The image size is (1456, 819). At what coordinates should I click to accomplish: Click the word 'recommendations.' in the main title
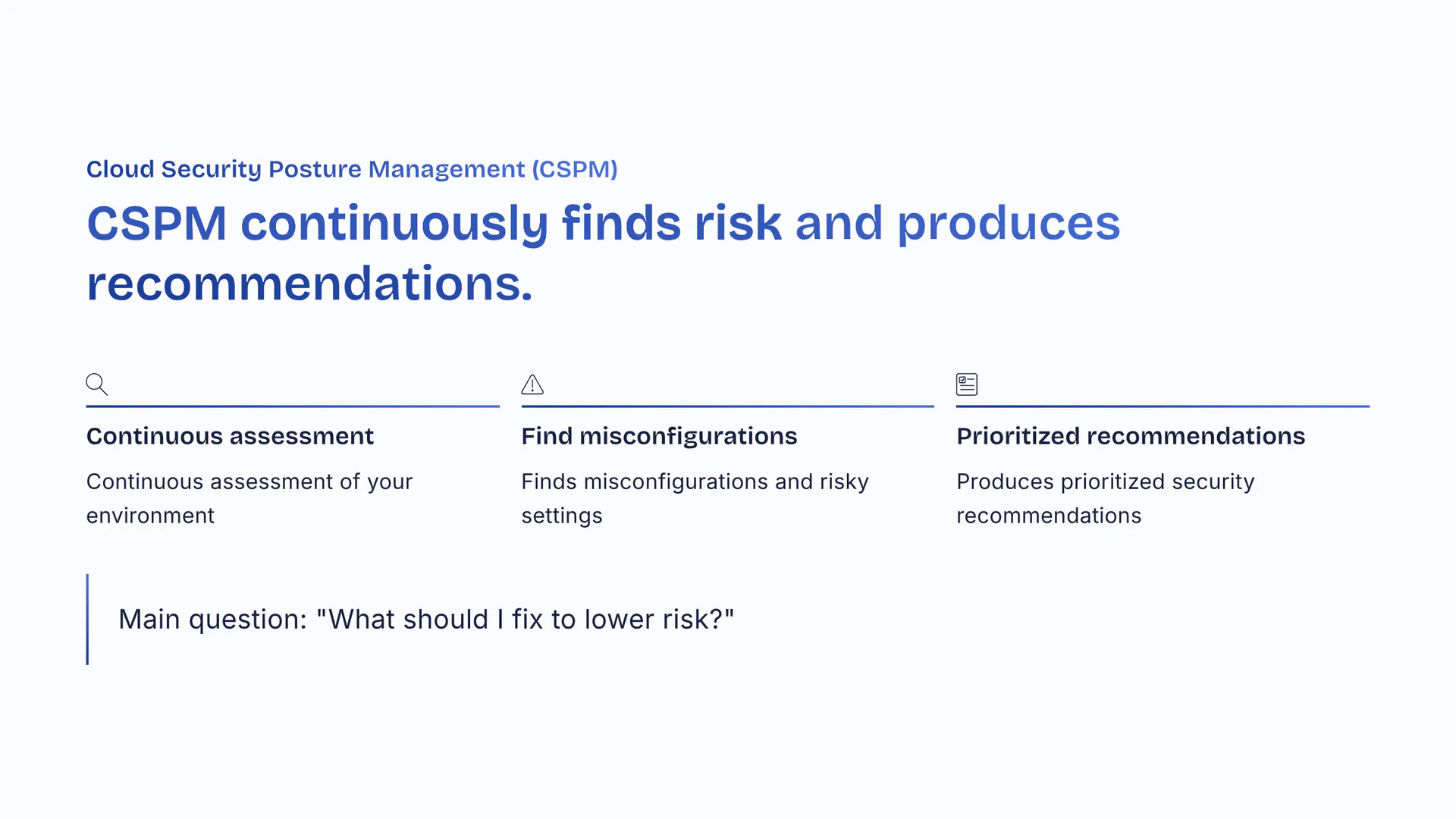309,284
